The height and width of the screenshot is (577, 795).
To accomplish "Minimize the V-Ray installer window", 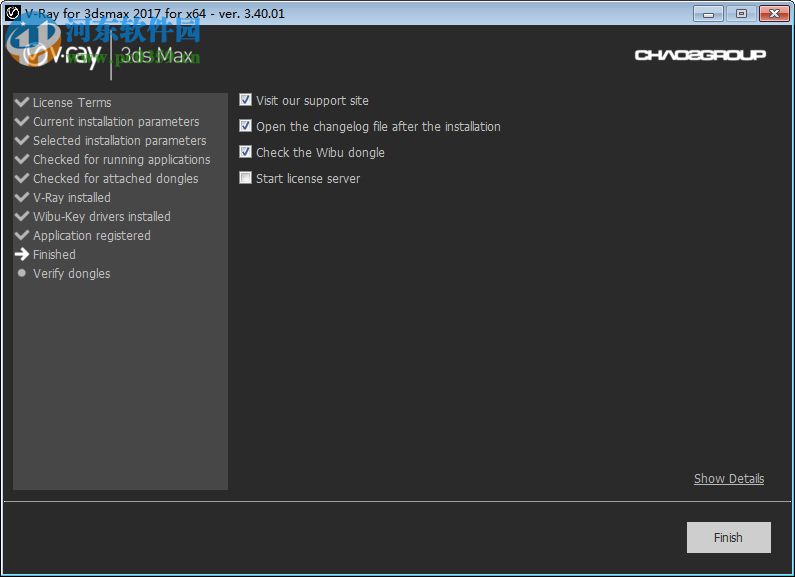I will point(708,14).
